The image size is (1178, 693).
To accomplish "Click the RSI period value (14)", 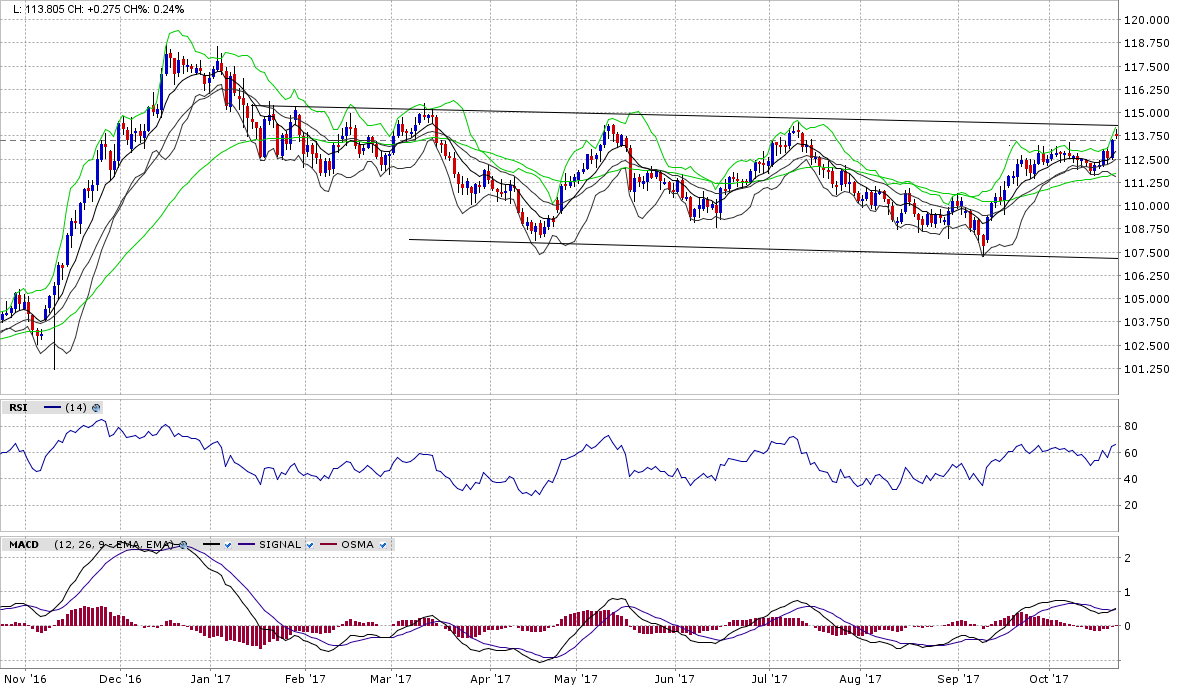I will coord(76,408).
